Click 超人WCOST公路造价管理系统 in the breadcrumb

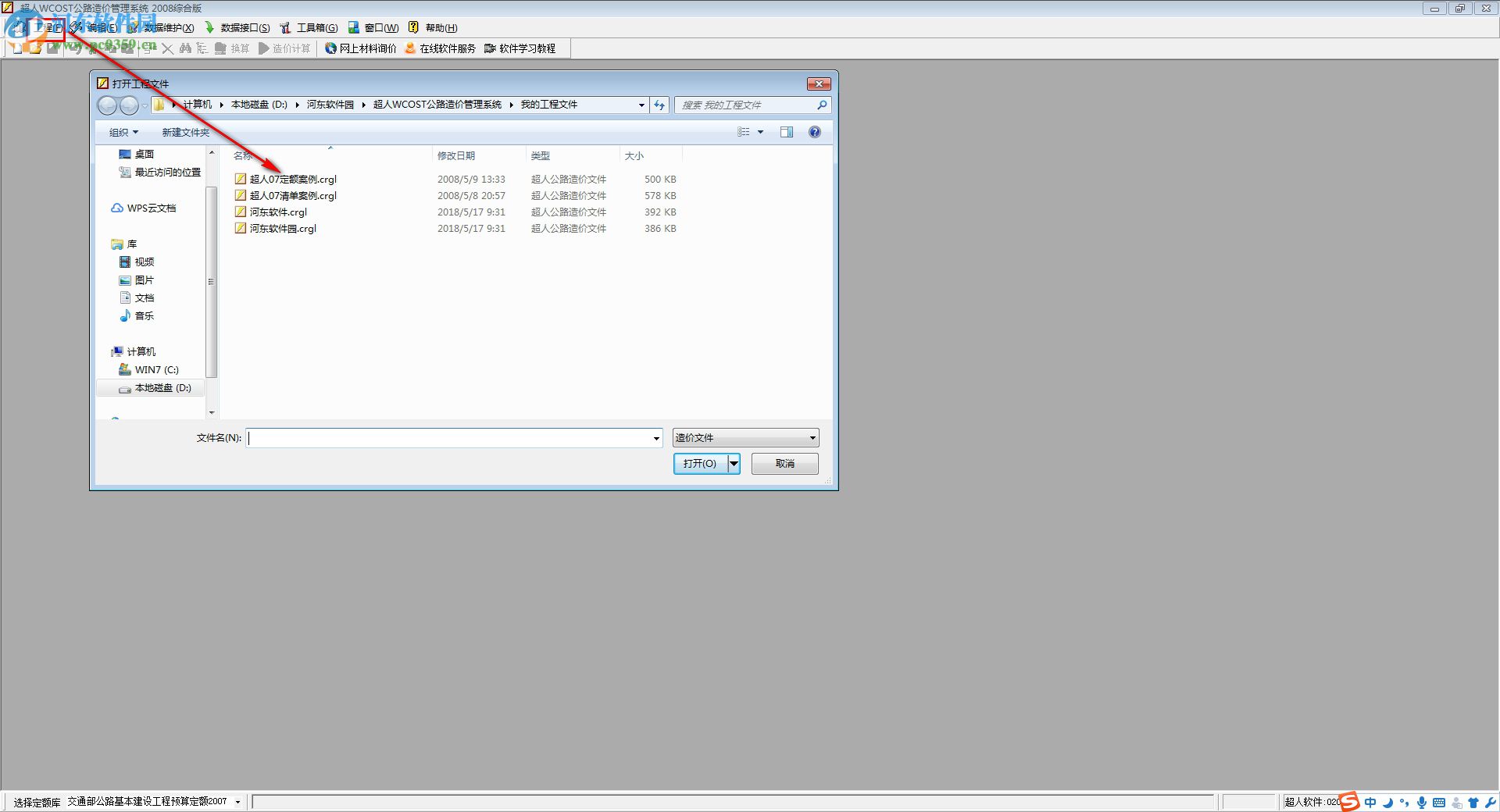[x=437, y=105]
